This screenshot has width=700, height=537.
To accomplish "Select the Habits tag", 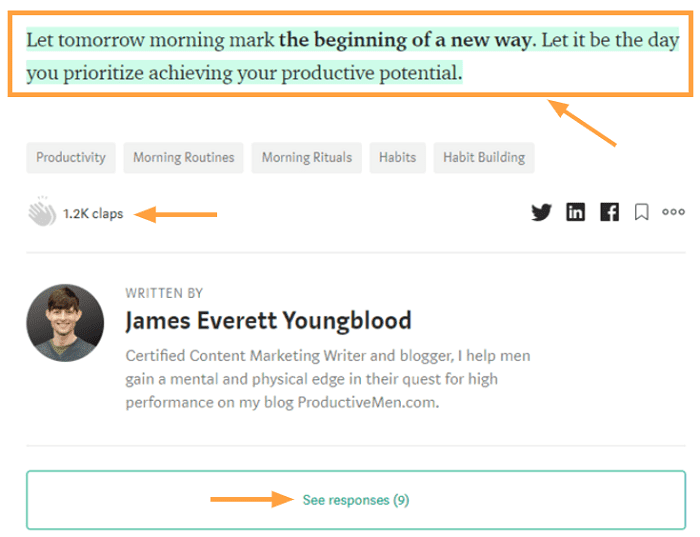I will [x=397, y=158].
